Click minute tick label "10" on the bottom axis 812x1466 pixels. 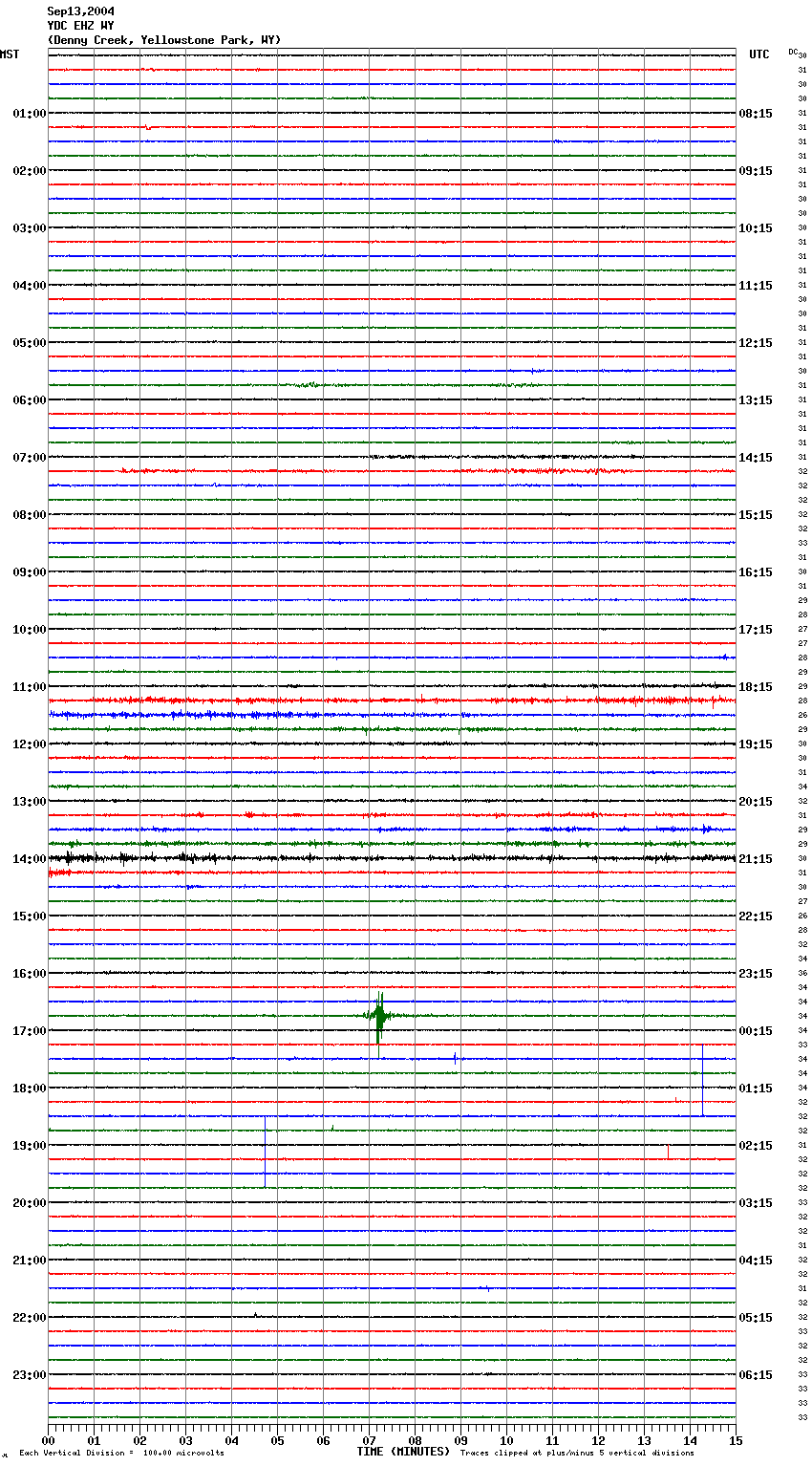pyautogui.click(x=507, y=1440)
